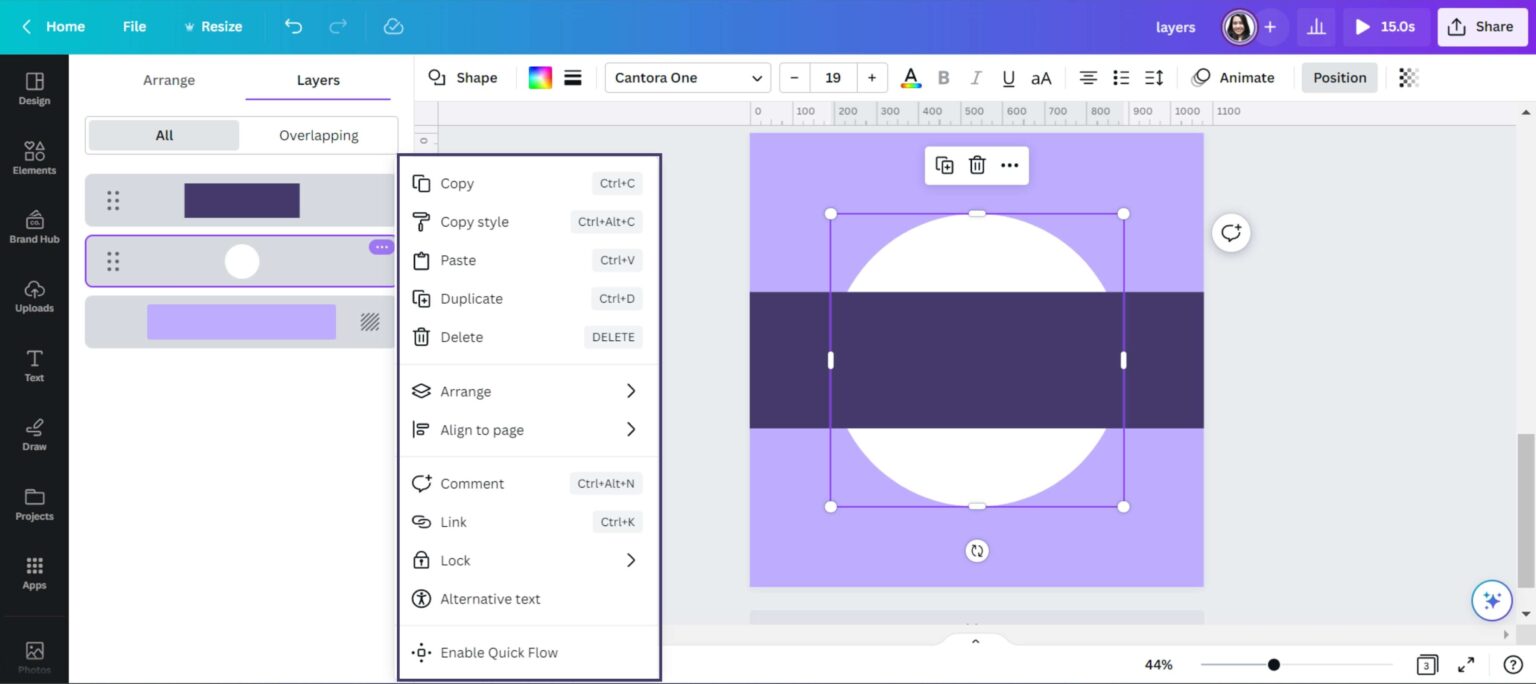
Task: Select Duplicate in the context menu
Action: pos(470,298)
